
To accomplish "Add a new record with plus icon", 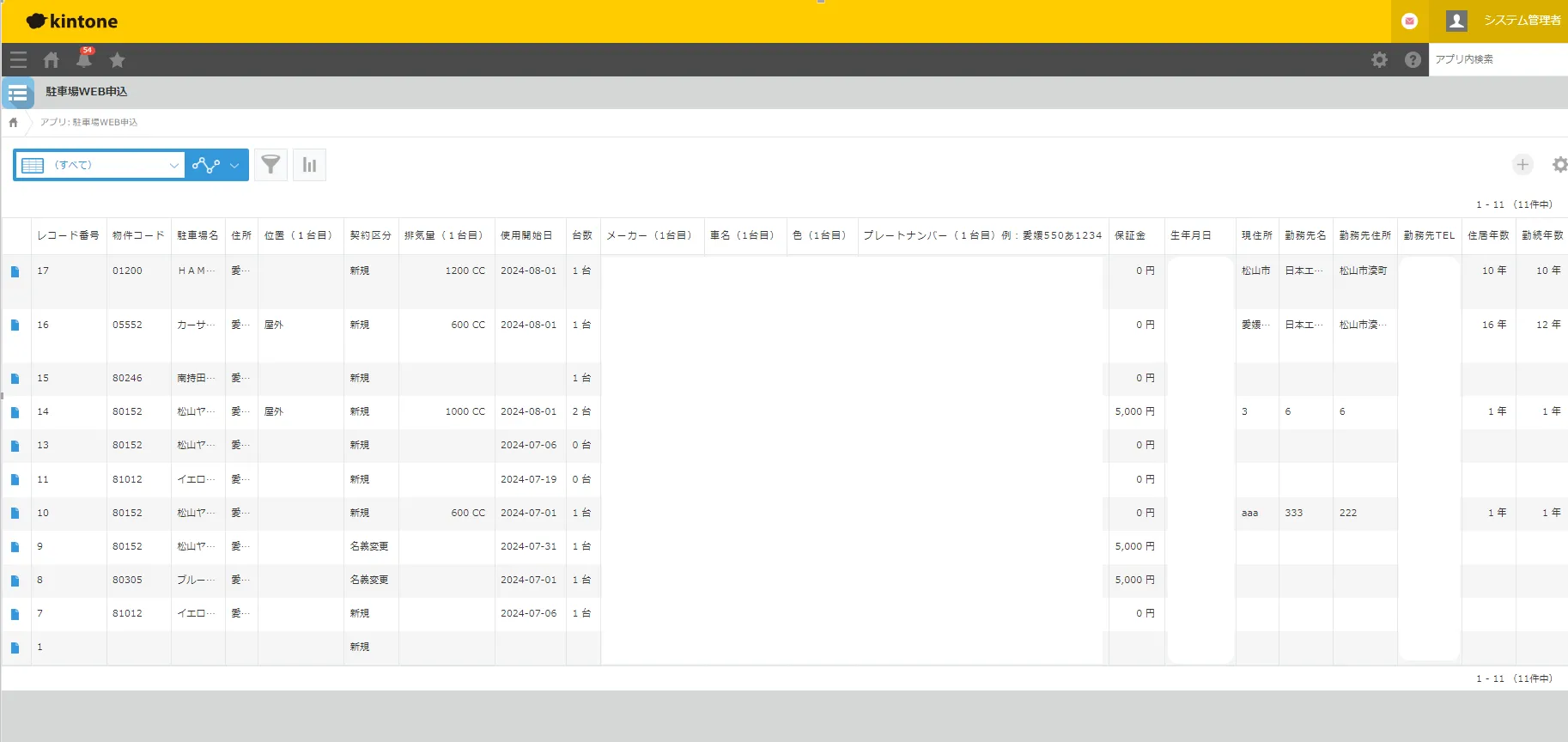I will (1522, 165).
